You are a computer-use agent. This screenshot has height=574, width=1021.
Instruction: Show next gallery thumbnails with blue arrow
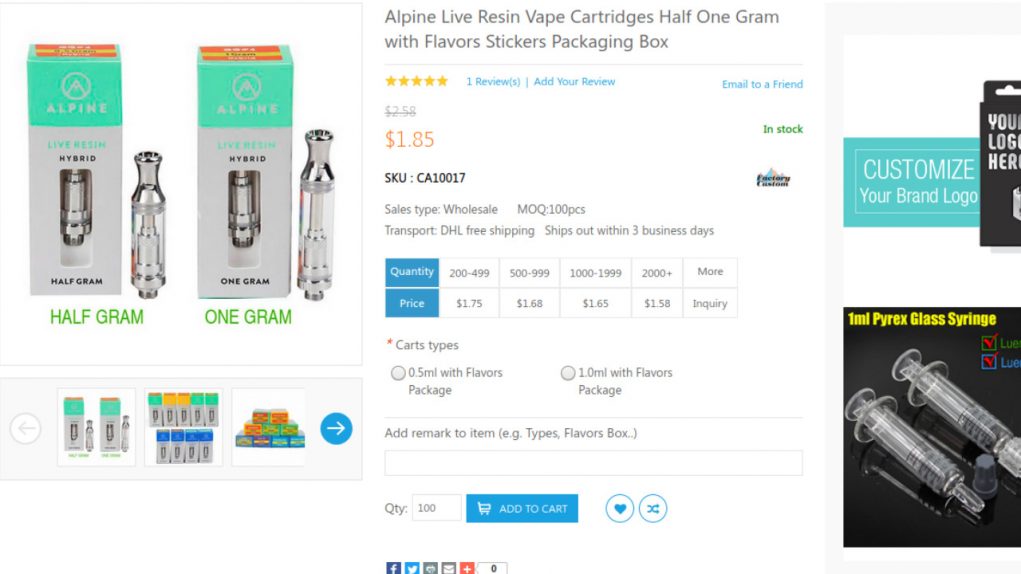point(336,429)
